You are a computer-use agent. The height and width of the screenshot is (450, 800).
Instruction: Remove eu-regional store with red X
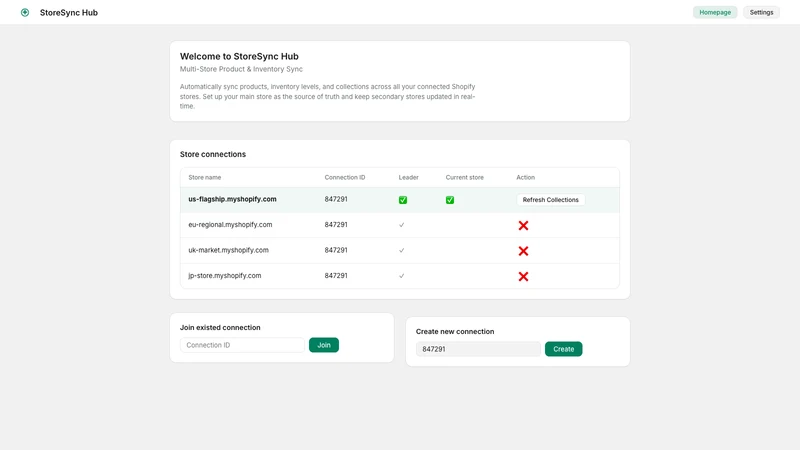click(x=523, y=226)
